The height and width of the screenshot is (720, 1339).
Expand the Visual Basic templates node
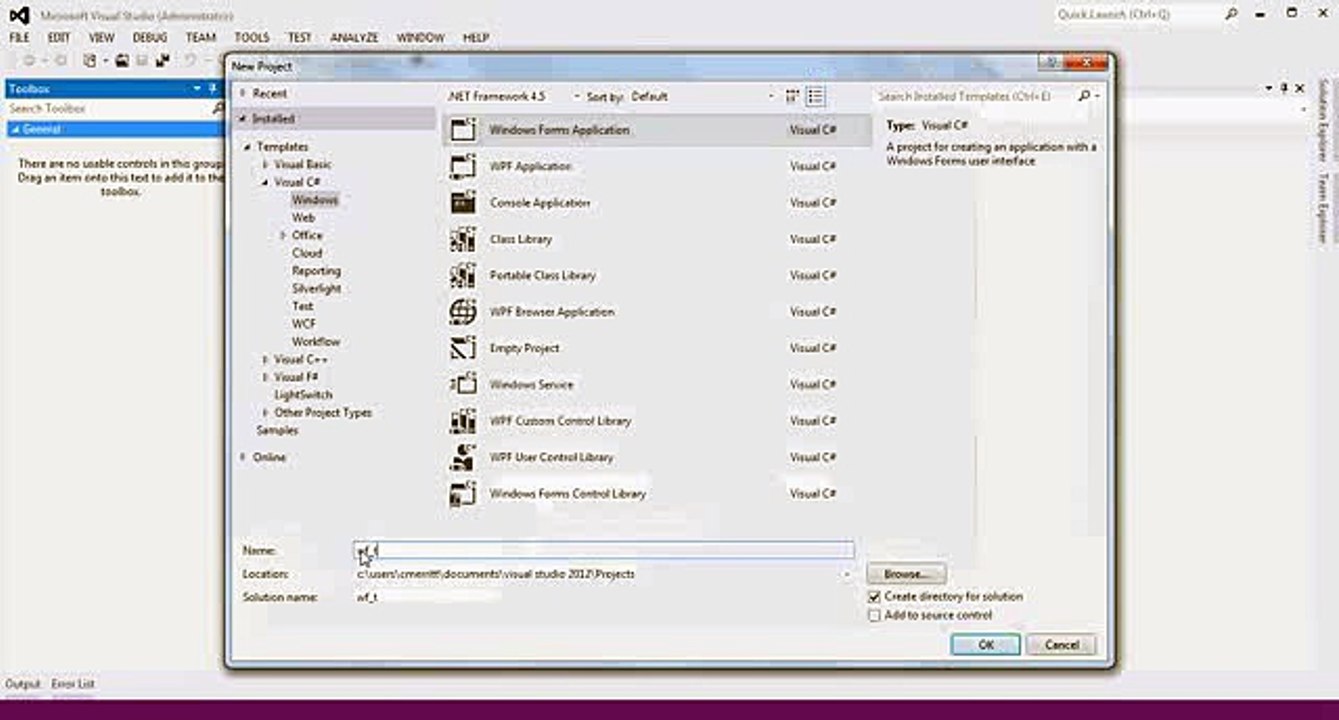[265, 164]
